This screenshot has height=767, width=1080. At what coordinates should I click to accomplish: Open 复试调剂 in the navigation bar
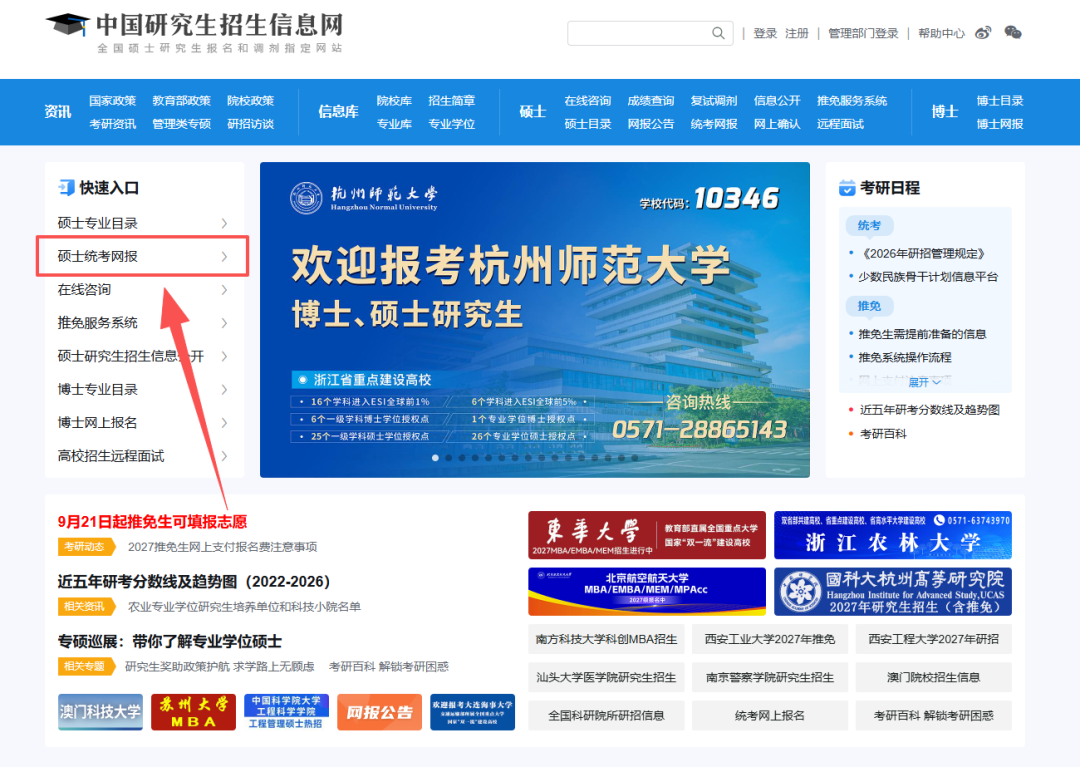pyautogui.click(x=714, y=101)
